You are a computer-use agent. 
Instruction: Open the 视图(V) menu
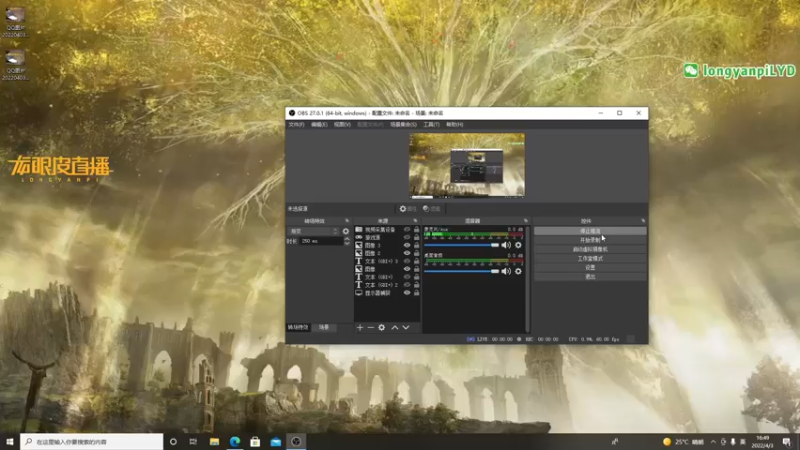coord(342,124)
